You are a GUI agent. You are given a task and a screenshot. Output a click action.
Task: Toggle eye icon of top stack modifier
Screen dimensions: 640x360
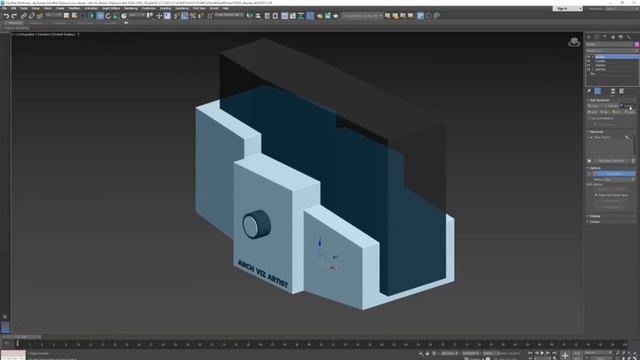(x=588, y=57)
